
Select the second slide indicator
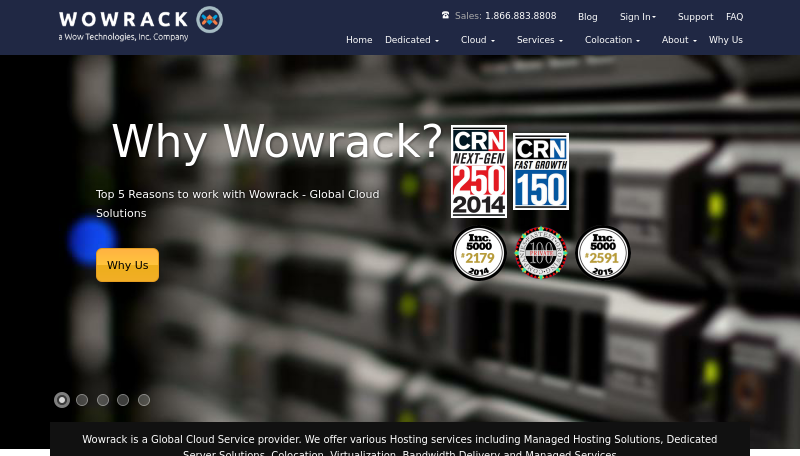82,400
